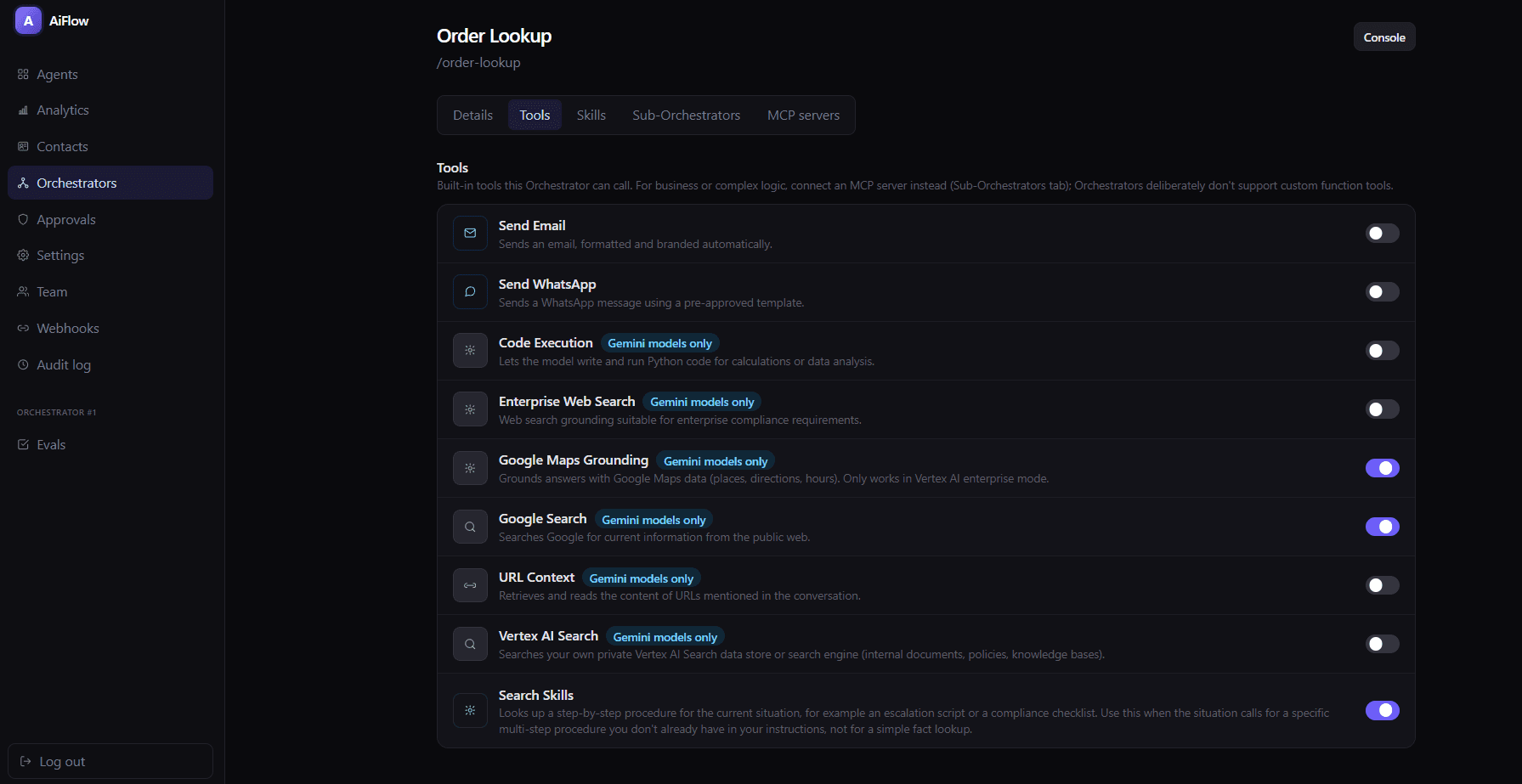The height and width of the screenshot is (784, 1522).
Task: Open the MCP servers tab
Action: [803, 115]
